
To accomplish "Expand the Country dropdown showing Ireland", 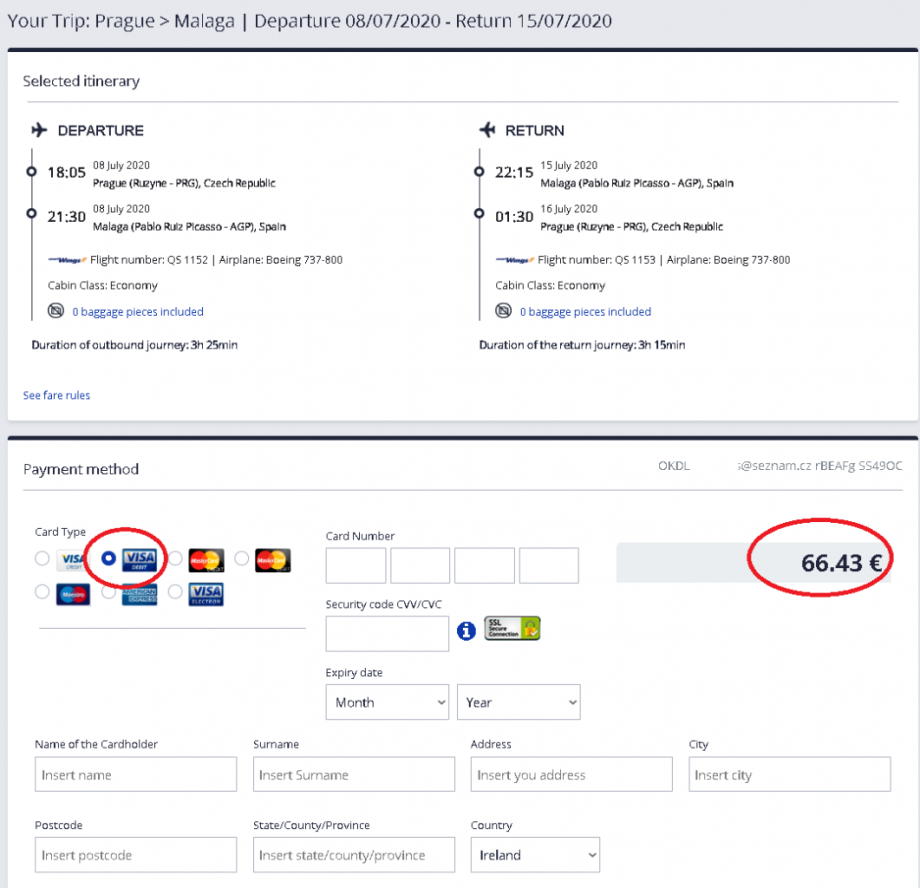I will pyautogui.click(x=535, y=855).
